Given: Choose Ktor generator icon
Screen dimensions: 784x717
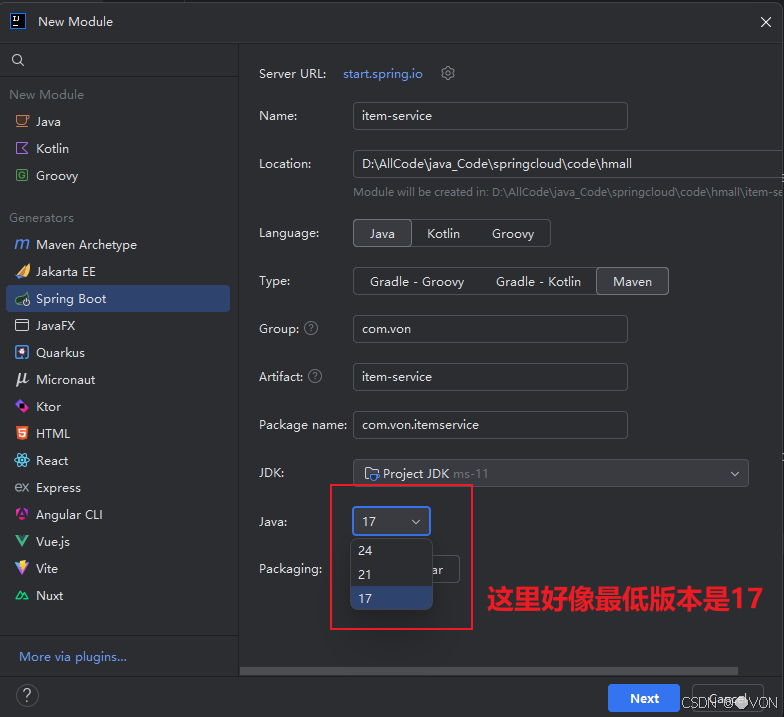Looking at the screenshot, I should pos(22,406).
